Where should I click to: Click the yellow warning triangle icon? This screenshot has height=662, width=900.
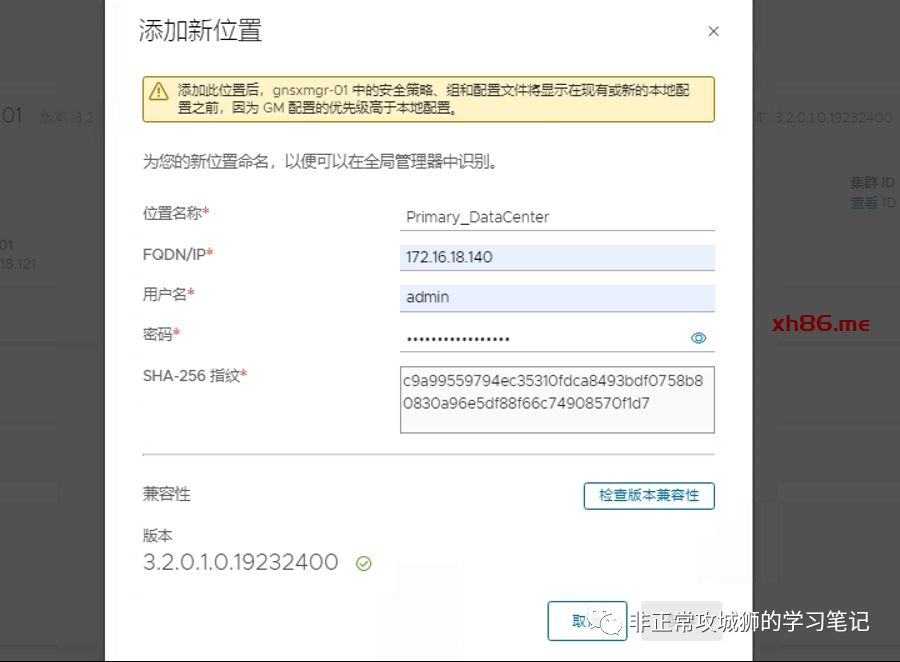(158, 91)
